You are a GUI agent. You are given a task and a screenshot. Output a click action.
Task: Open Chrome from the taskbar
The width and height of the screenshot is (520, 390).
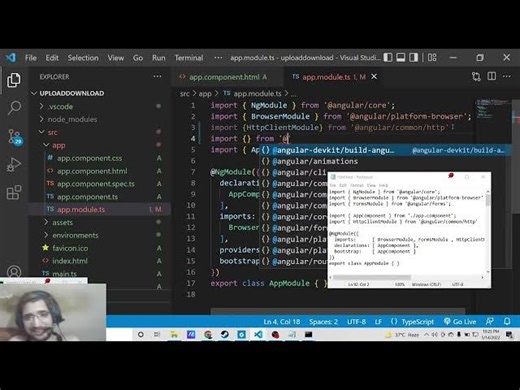[x=208, y=334]
